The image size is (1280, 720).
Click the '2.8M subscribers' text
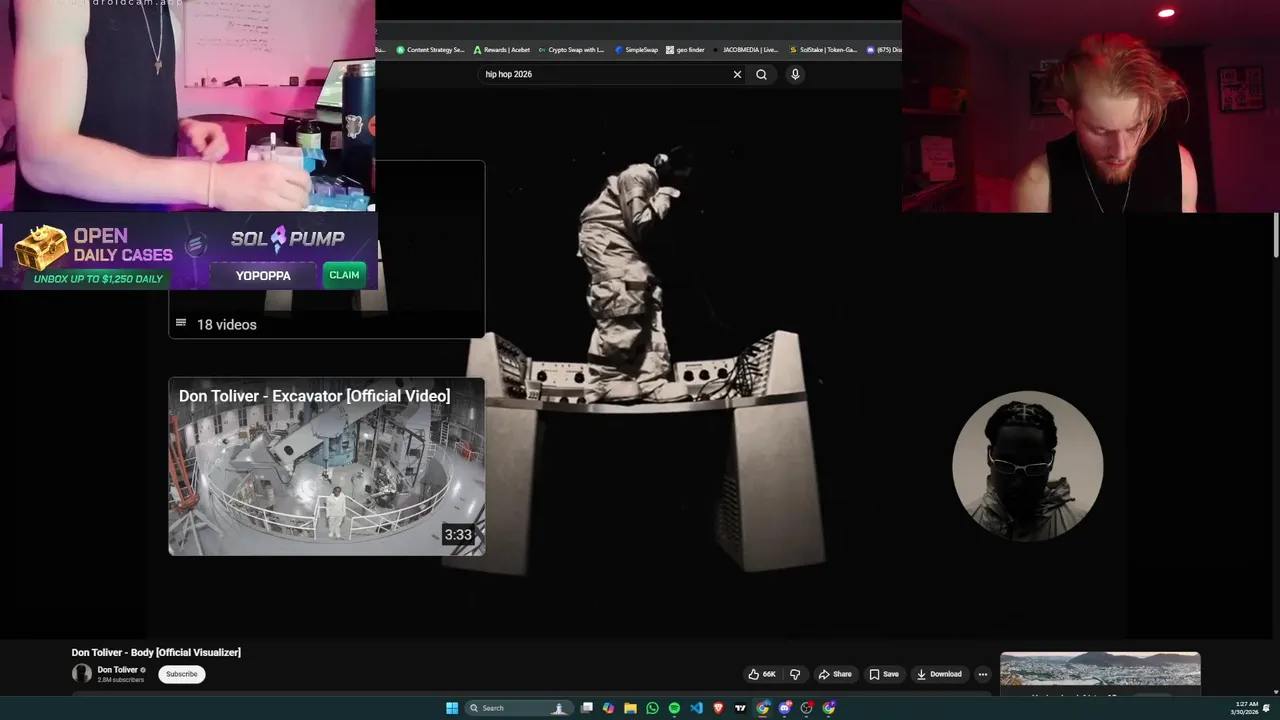click(x=121, y=680)
